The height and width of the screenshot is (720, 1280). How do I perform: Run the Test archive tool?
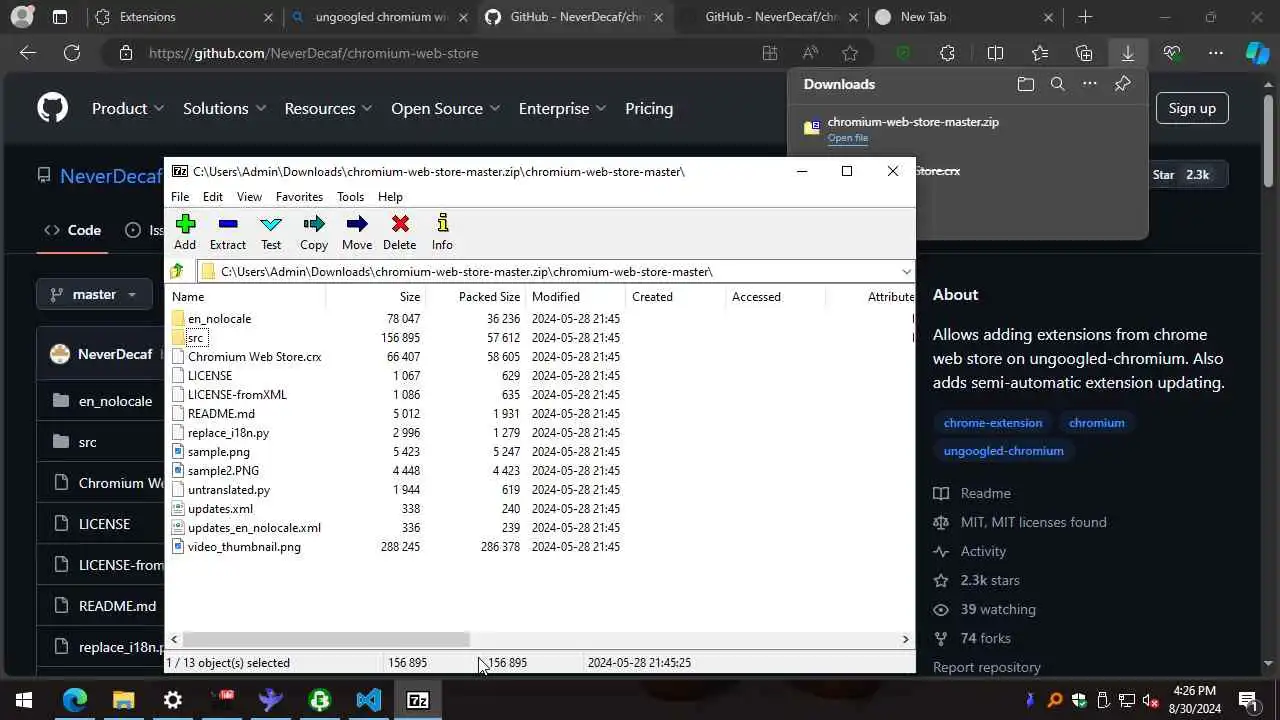(271, 232)
